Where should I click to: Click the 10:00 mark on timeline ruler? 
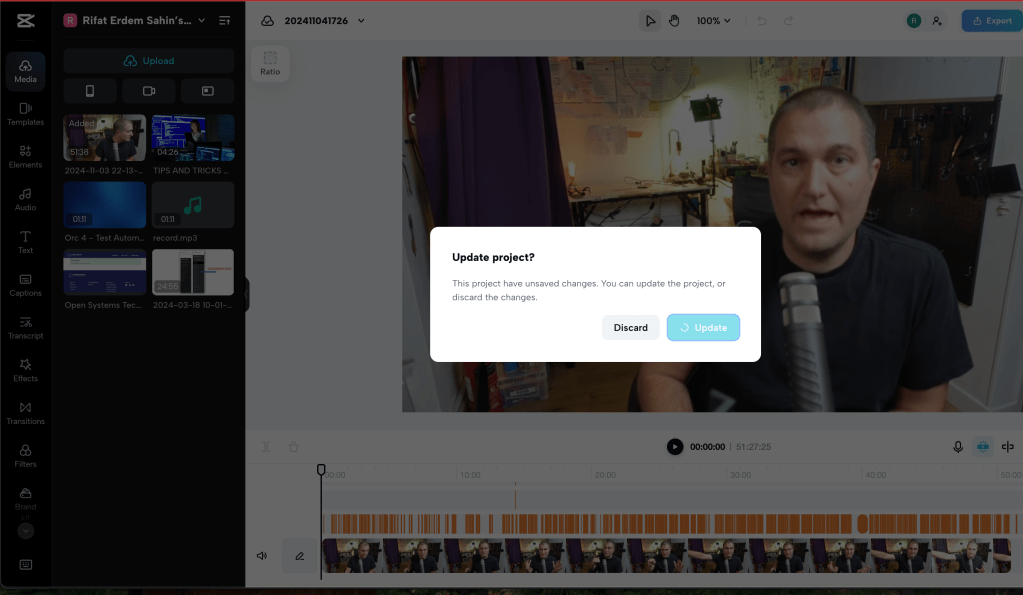470,475
